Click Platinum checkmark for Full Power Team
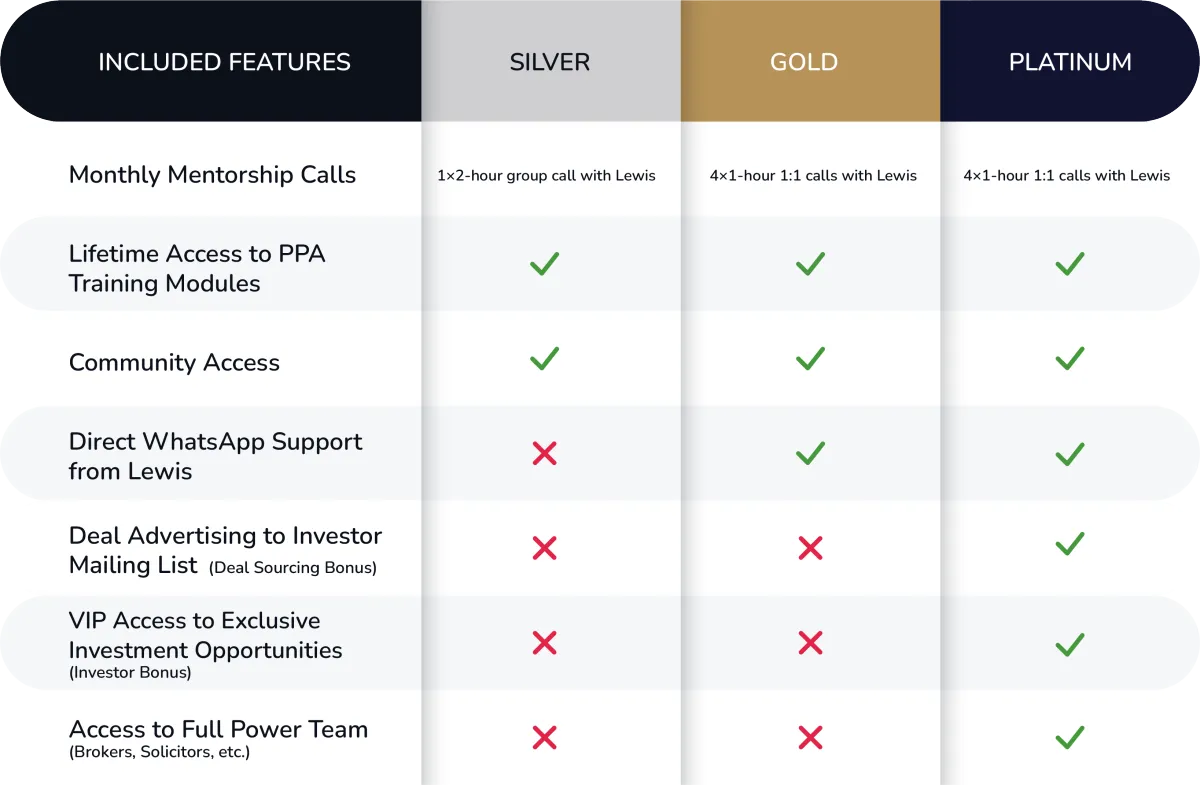The width and height of the screenshot is (1200, 785). tap(1070, 738)
